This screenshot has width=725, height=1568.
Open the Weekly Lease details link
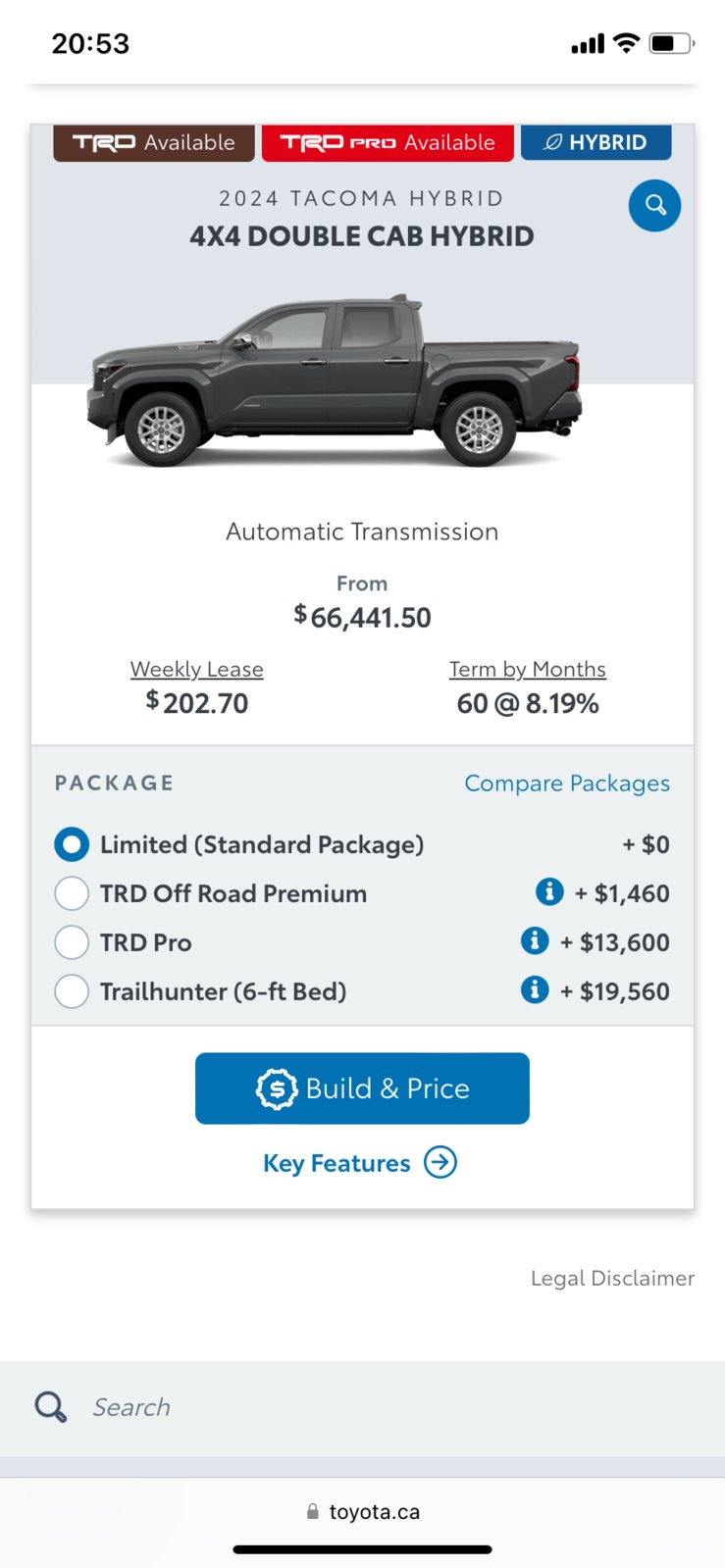(197, 669)
